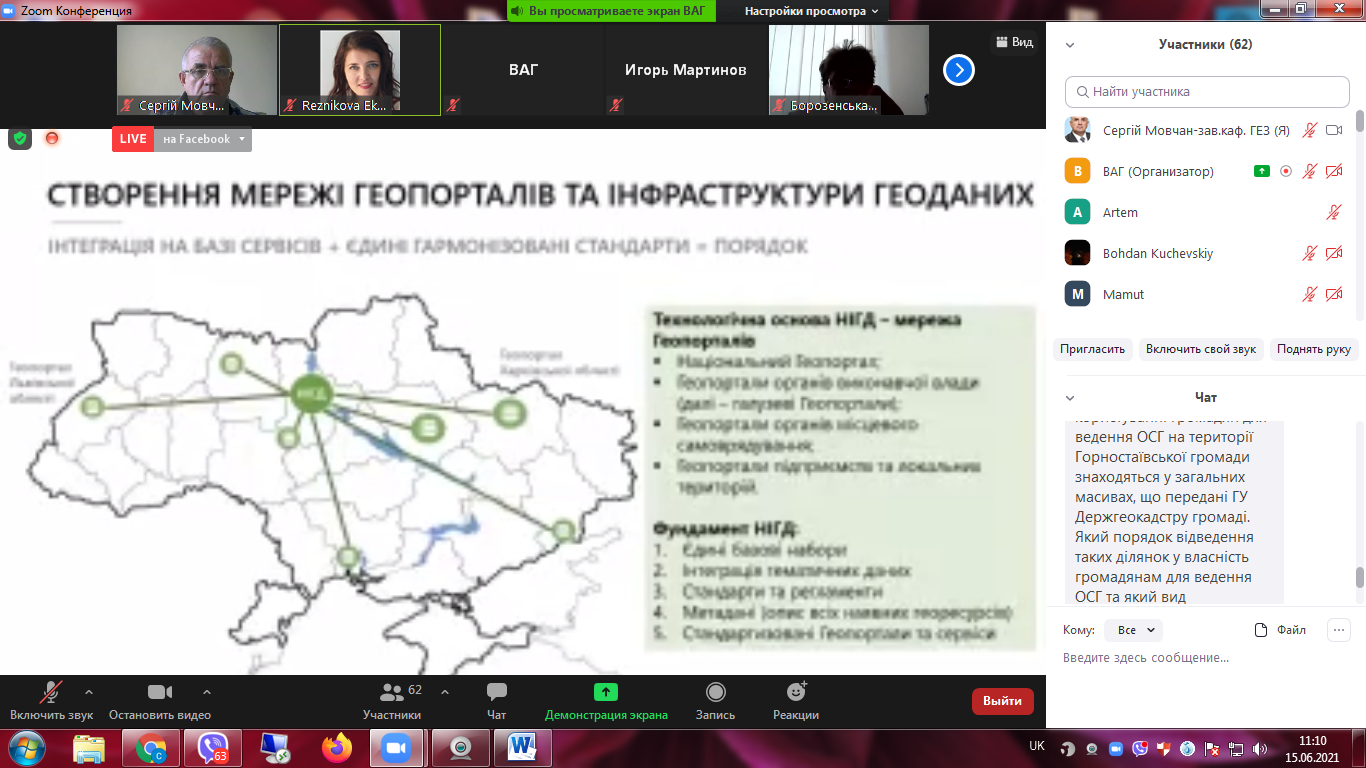
Task: Click the Record (Запись) icon
Action: coord(716,692)
